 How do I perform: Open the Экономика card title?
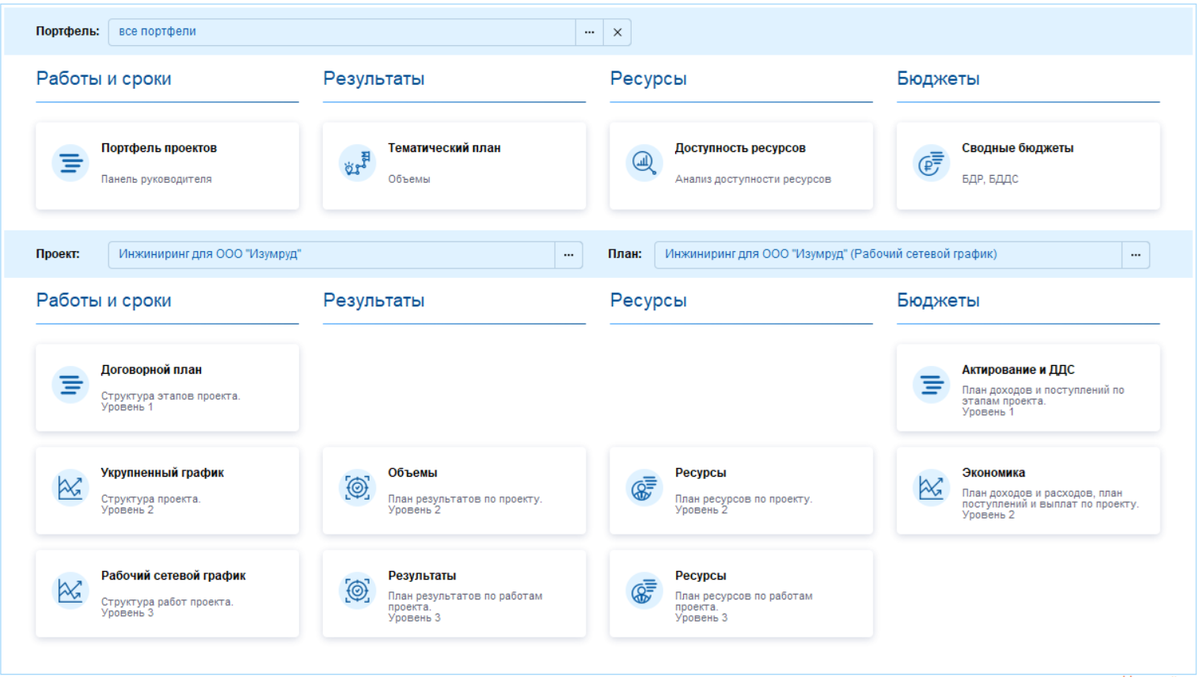993,473
